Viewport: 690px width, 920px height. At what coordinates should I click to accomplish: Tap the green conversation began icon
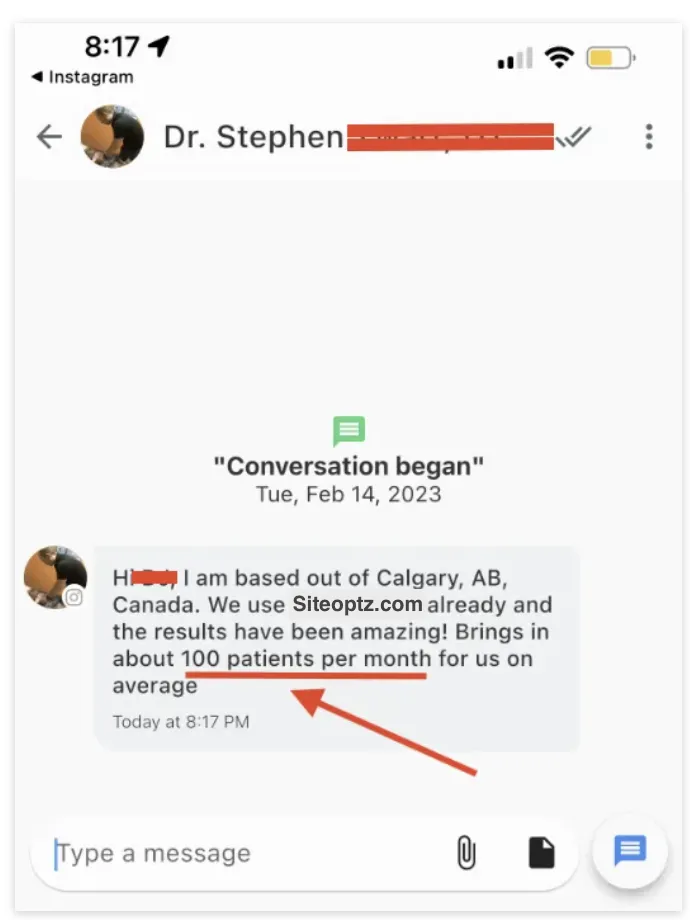(349, 431)
